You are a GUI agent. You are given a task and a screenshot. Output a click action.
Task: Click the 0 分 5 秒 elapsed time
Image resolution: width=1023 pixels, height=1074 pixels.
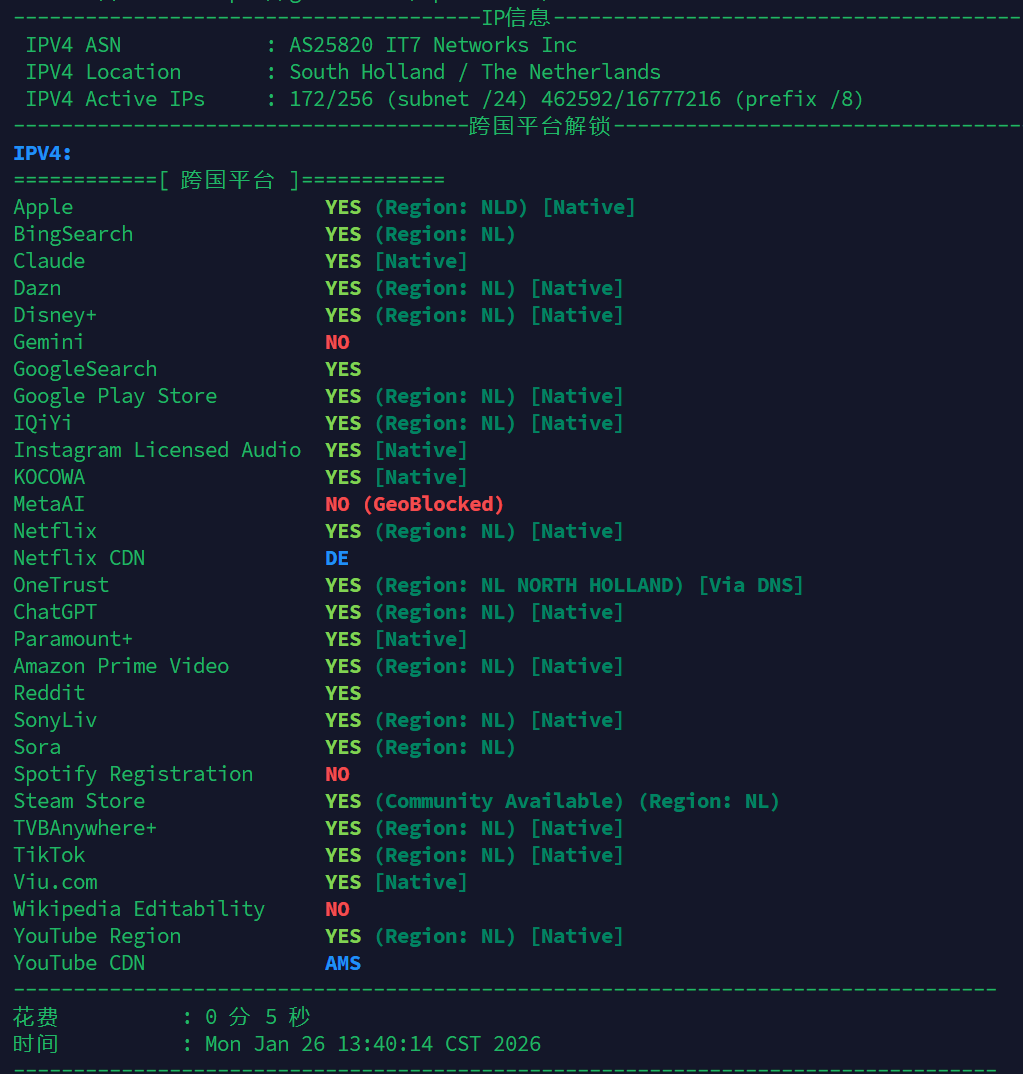(x=258, y=1017)
